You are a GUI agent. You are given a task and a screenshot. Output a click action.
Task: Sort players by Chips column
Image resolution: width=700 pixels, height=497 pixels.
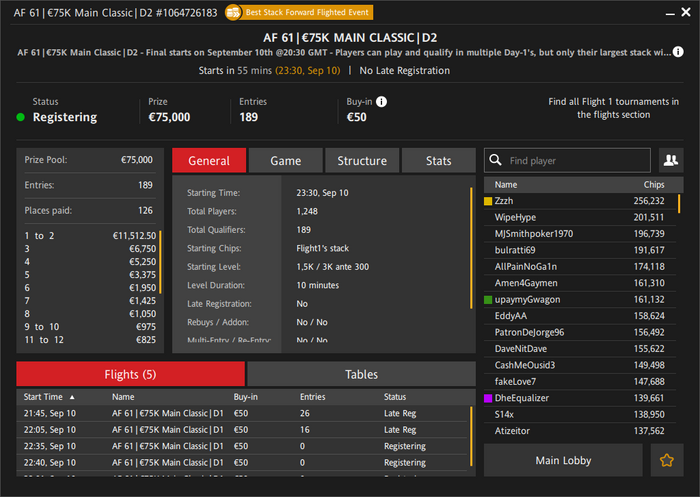tap(654, 184)
